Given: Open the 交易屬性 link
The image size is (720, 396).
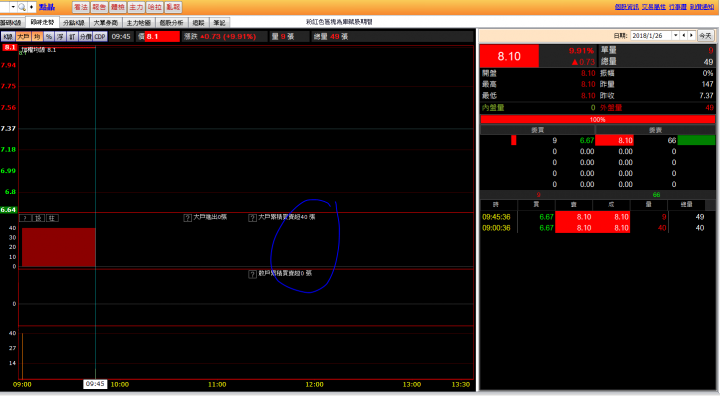Looking at the screenshot, I should pos(653,7).
